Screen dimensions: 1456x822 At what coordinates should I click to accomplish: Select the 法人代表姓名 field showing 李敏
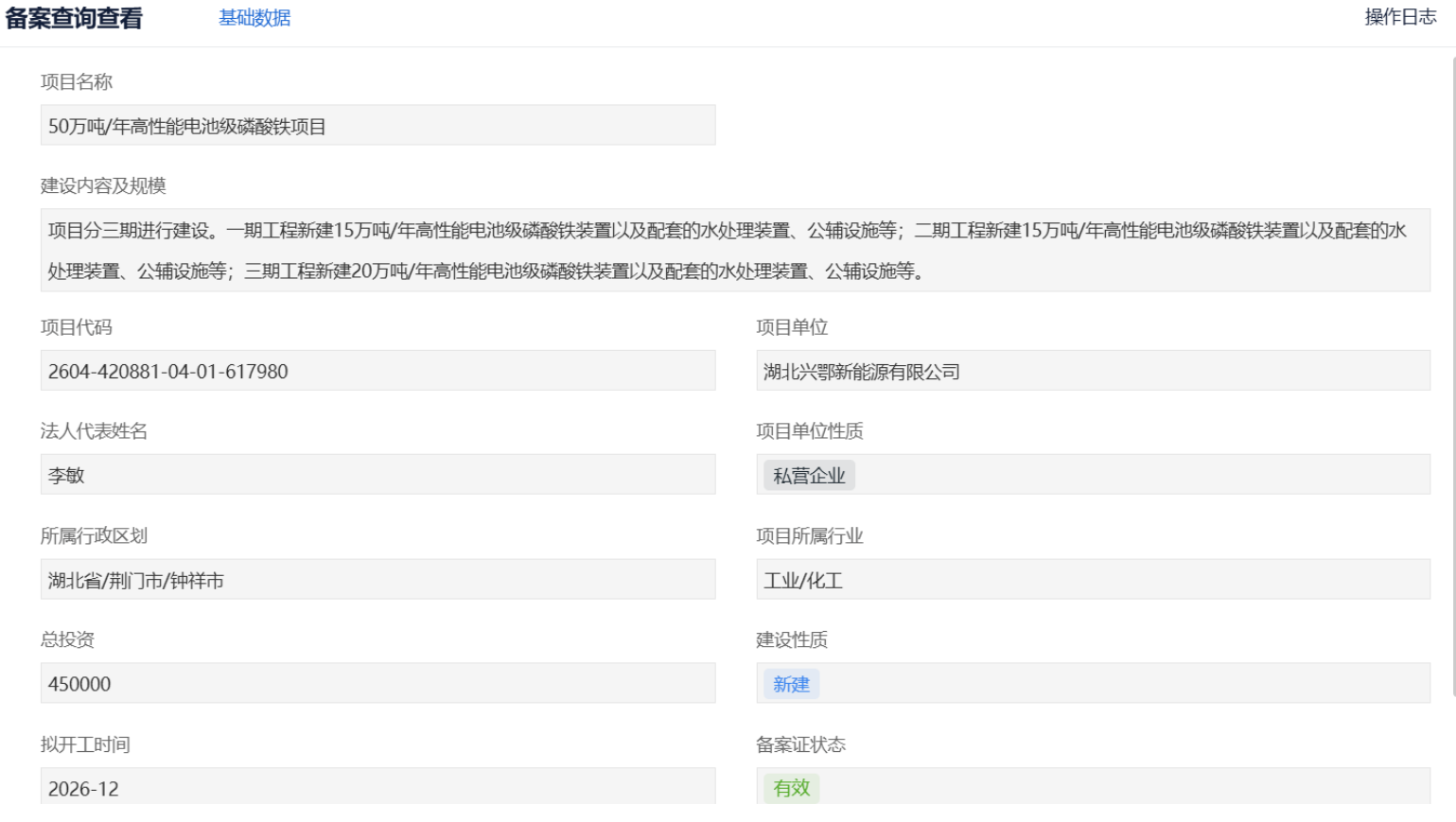[x=377, y=475]
